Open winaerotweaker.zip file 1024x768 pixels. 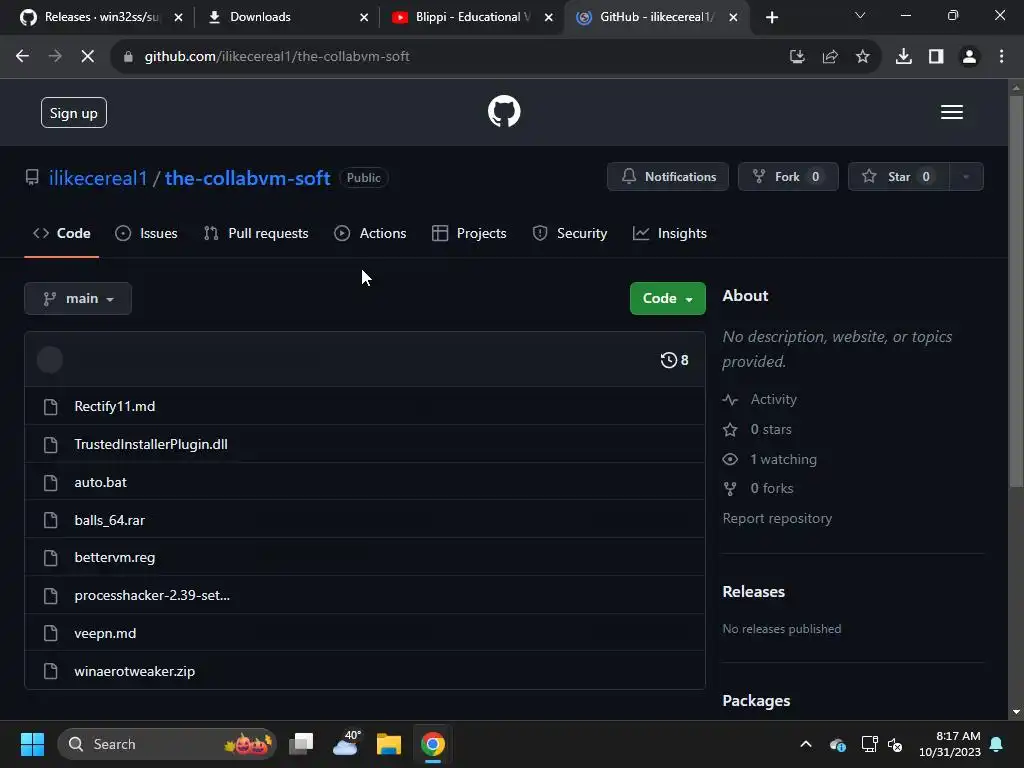tap(135, 671)
